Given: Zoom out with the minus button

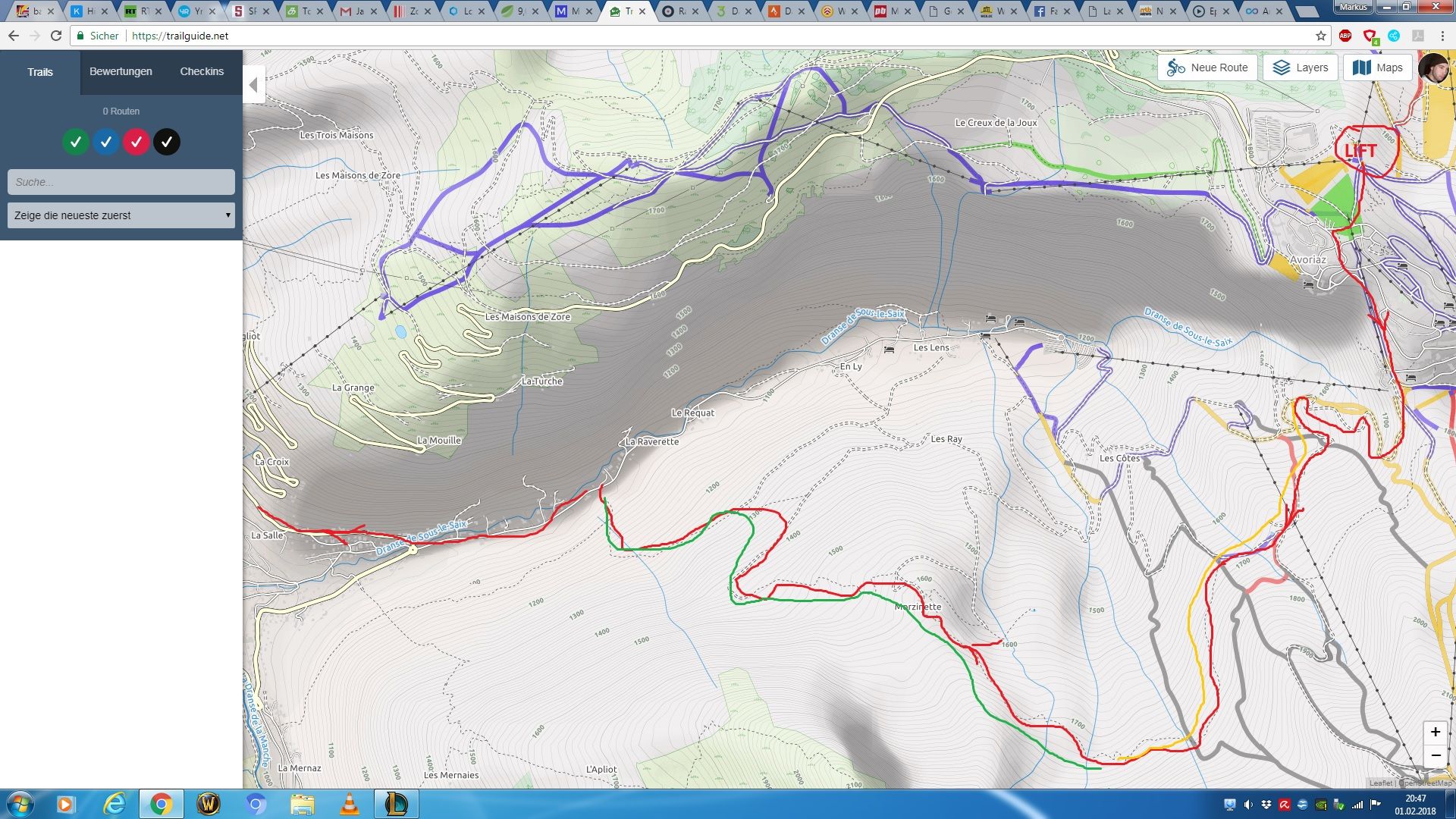Looking at the screenshot, I should (x=1435, y=755).
